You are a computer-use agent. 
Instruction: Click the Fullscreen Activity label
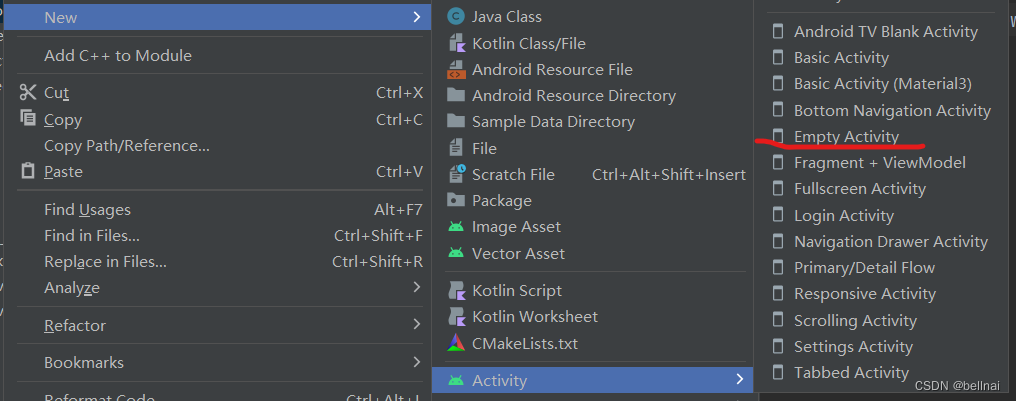(x=860, y=189)
